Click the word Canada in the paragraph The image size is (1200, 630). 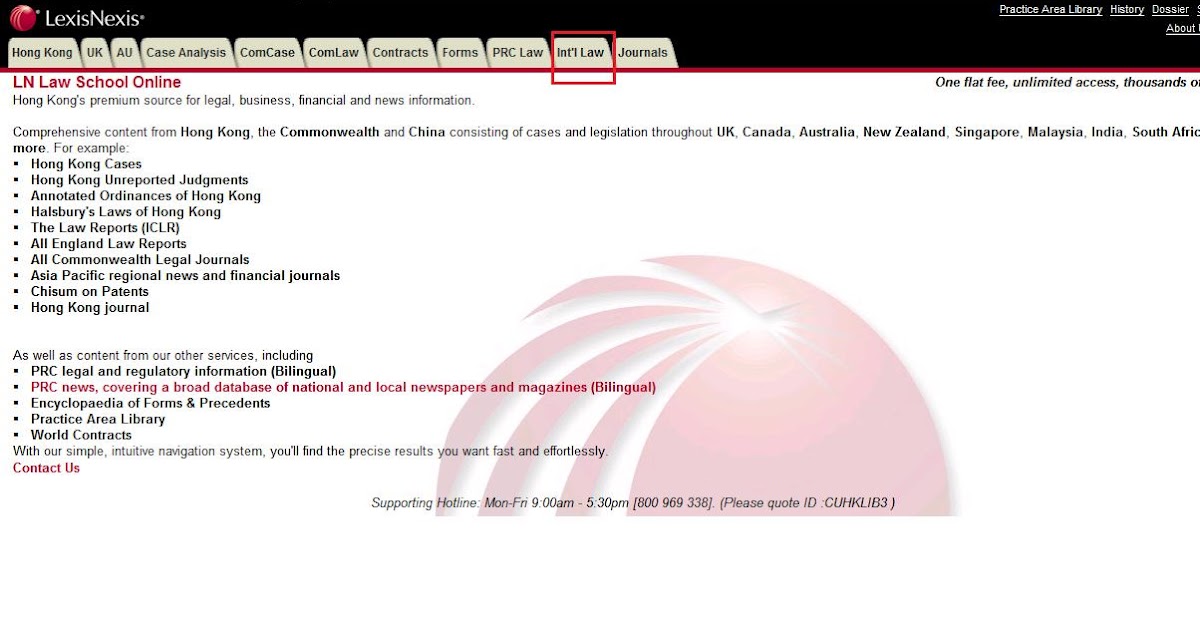[766, 132]
